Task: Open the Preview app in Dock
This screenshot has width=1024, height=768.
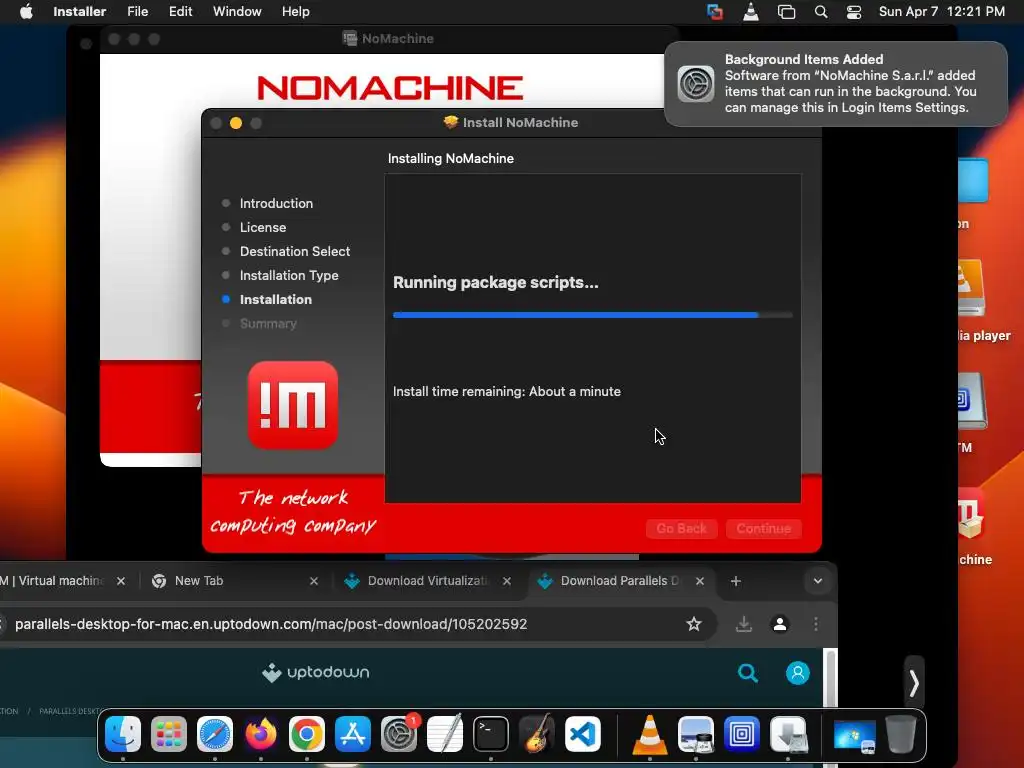Action: click(x=696, y=734)
